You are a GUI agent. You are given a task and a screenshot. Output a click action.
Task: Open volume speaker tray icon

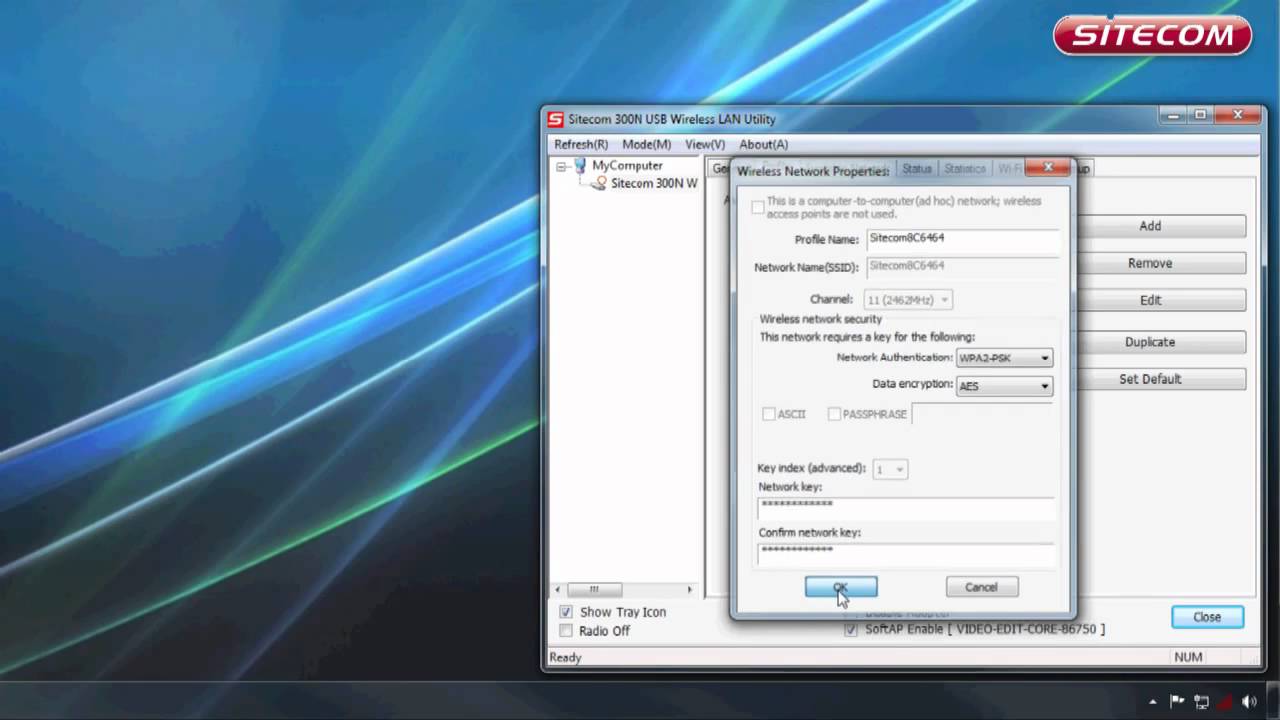(x=1249, y=702)
